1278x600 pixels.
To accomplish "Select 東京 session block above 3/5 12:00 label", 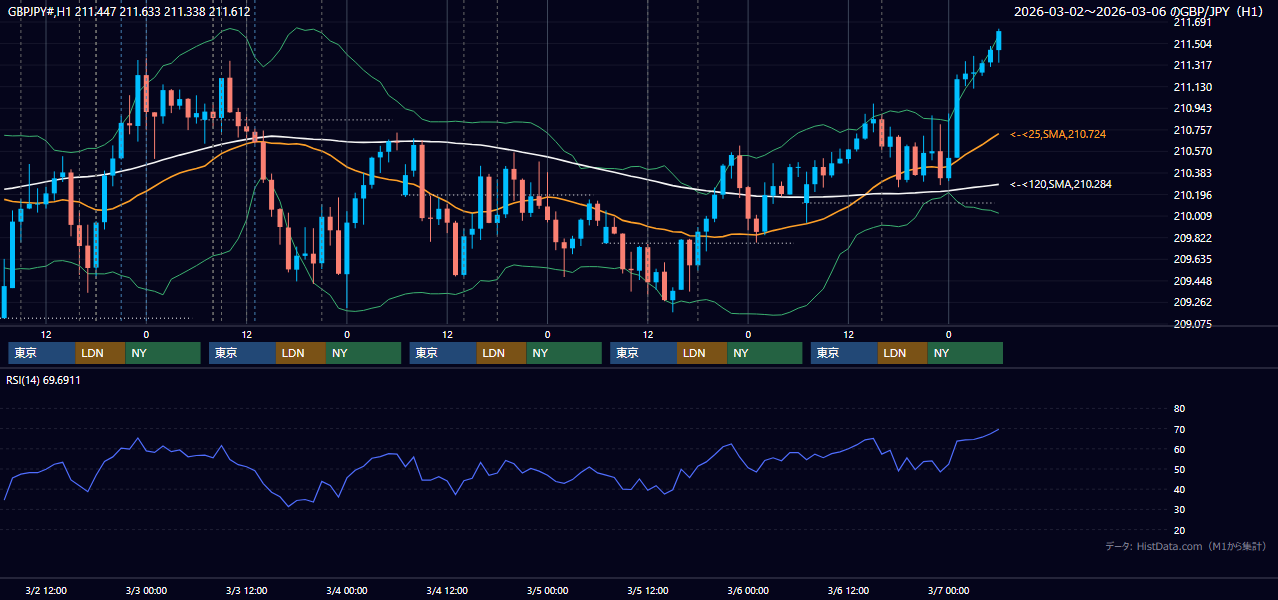I will tap(644, 353).
